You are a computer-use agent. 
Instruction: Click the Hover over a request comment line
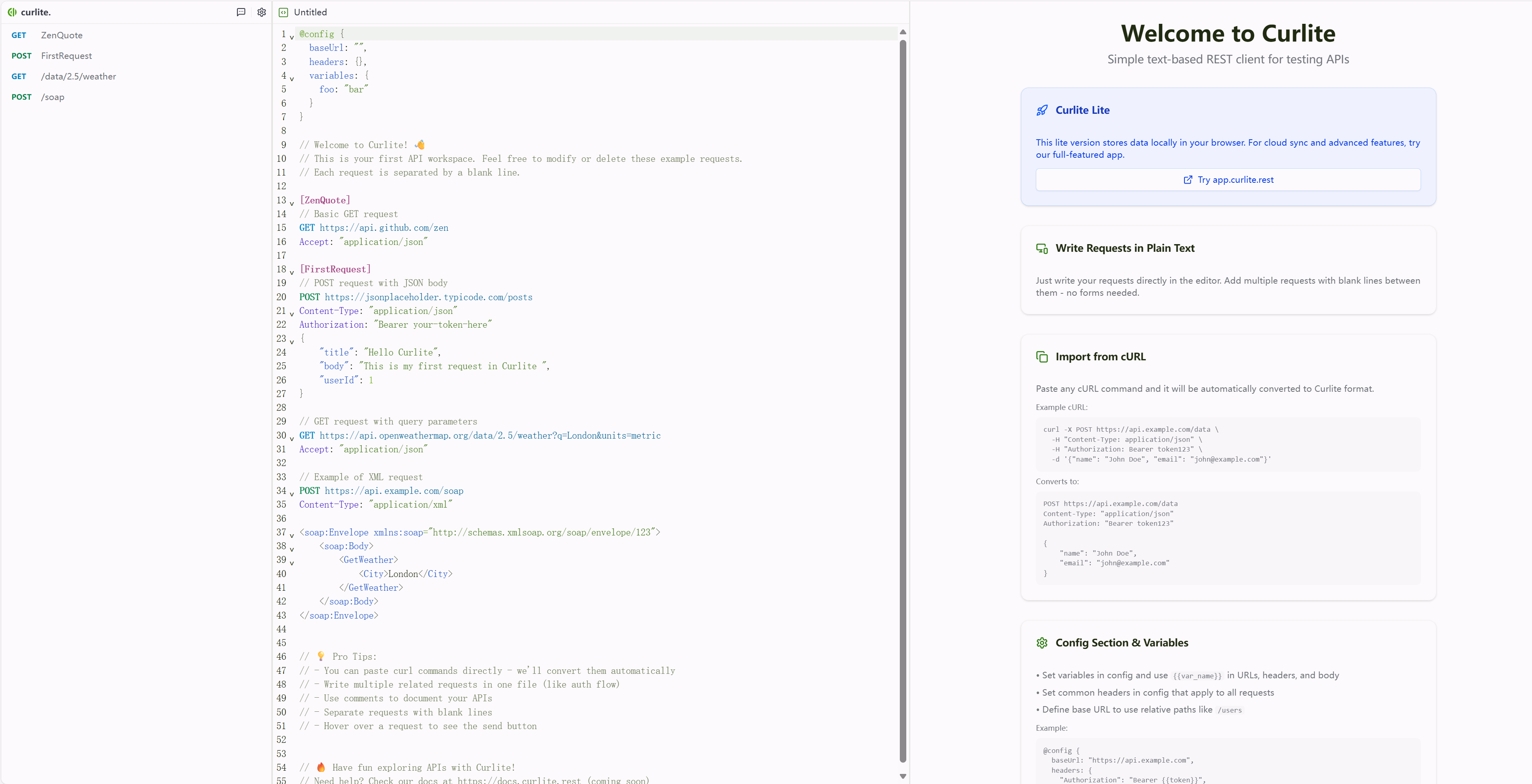click(x=418, y=726)
